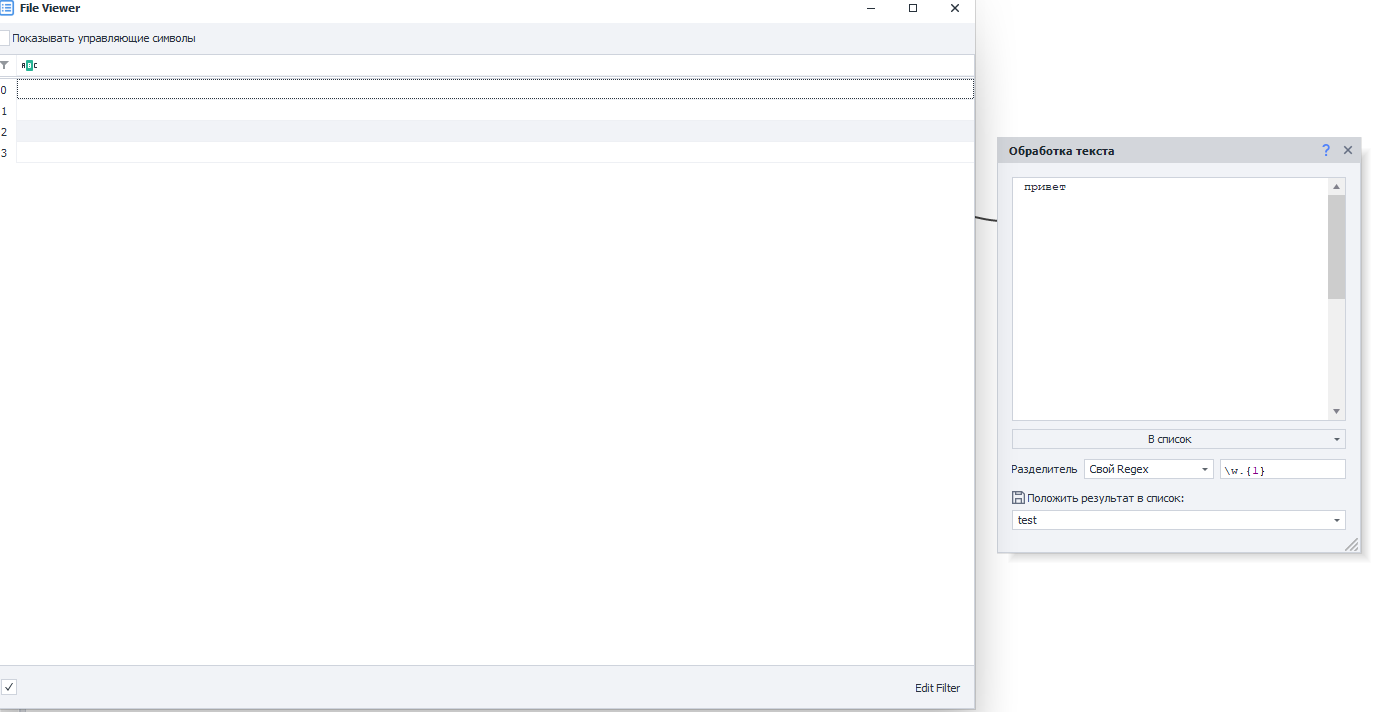
Task: Click the resize grip of text panel
Action: click(1351, 544)
